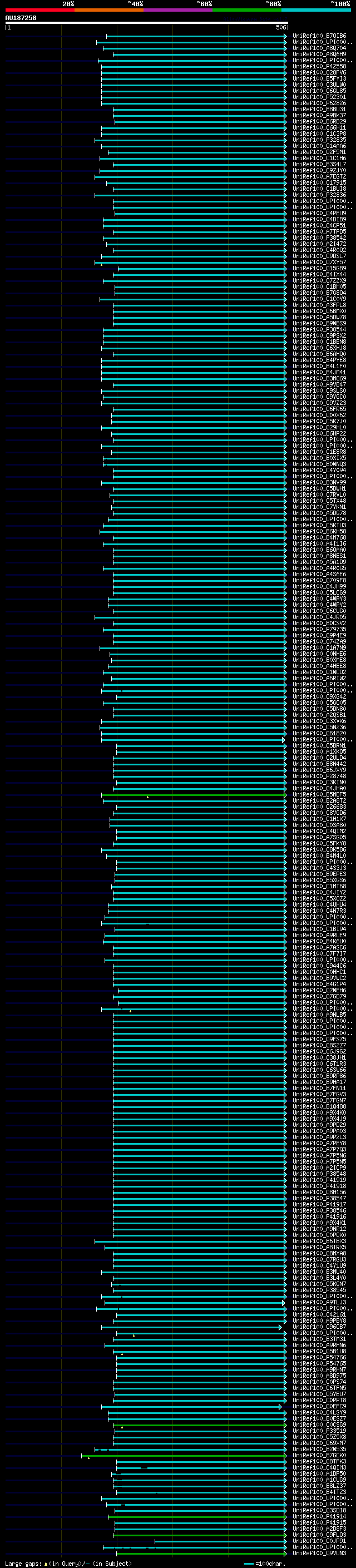
Task: Select hit label UniRef100_A8Q6H9
Action: (x=319, y=54)
